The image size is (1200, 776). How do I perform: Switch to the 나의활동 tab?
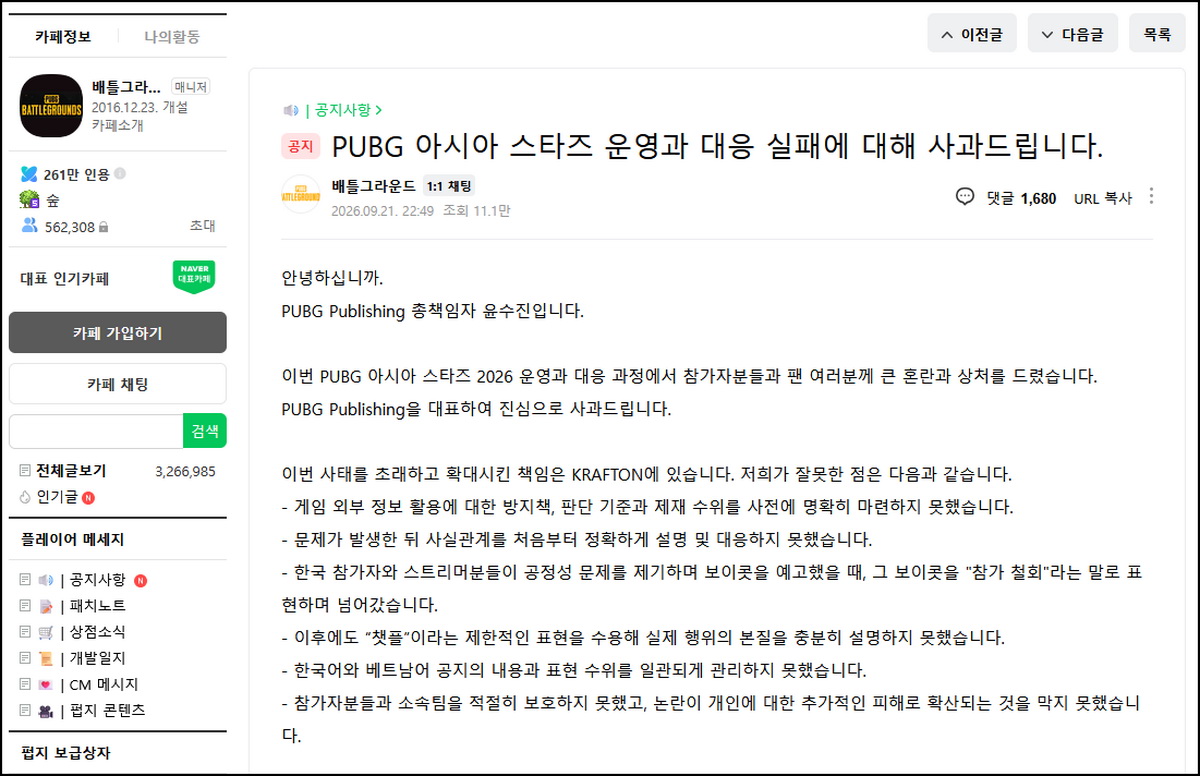tap(172, 37)
